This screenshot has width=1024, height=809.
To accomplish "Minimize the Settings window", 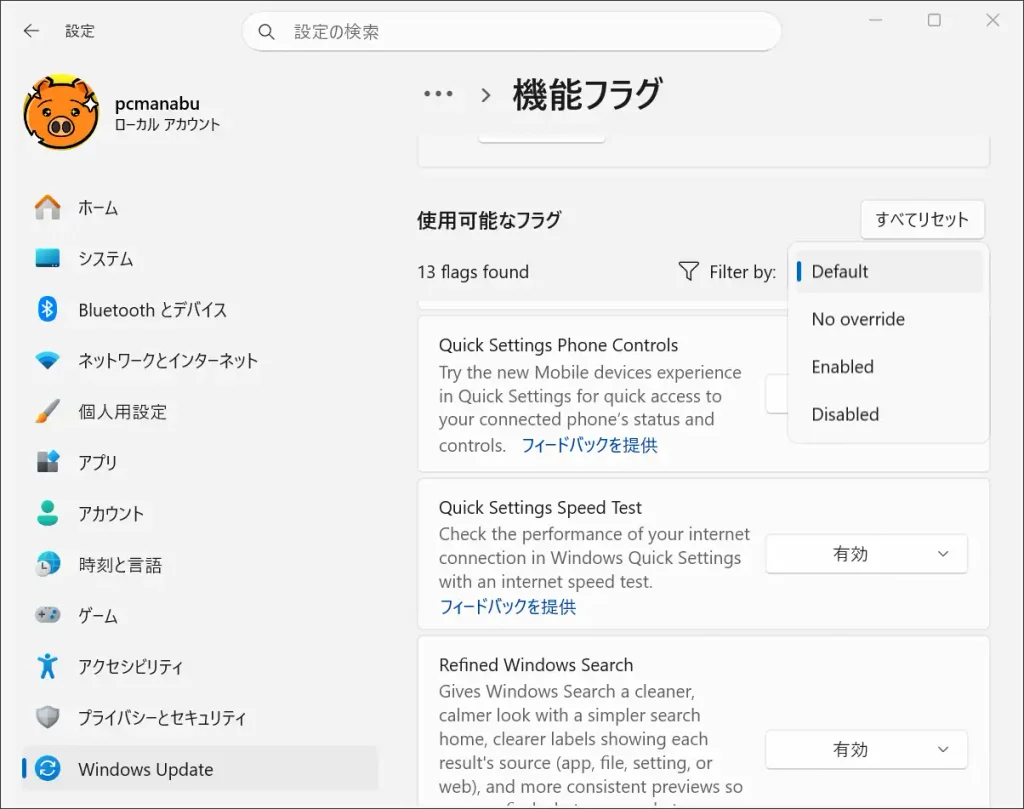I will (875, 20).
